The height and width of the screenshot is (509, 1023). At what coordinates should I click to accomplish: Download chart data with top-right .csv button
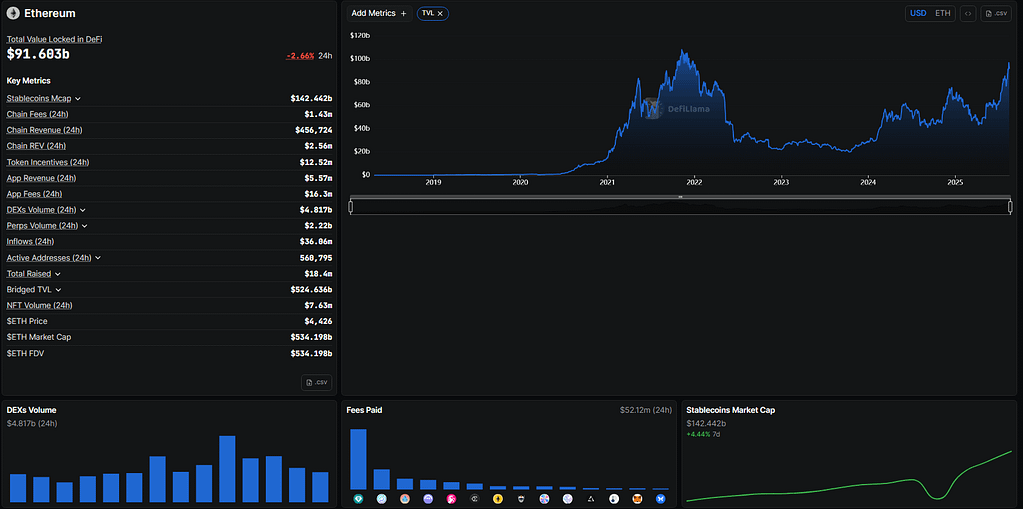tap(996, 13)
